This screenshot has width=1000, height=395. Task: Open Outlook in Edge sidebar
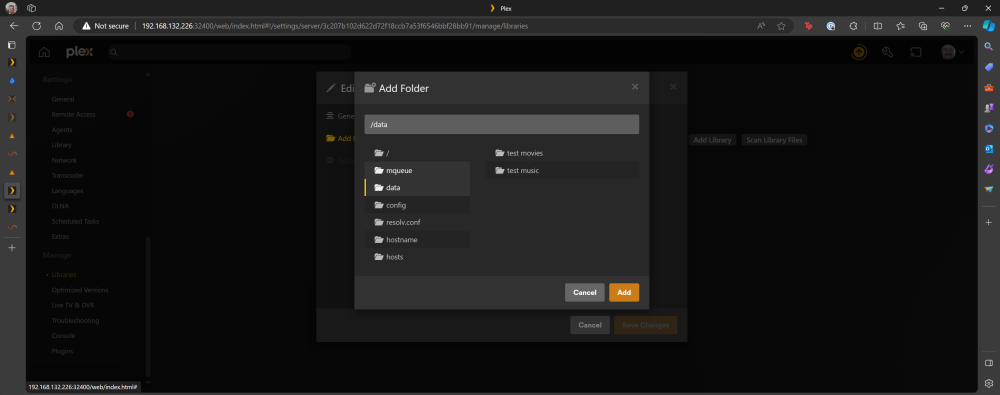[989, 149]
